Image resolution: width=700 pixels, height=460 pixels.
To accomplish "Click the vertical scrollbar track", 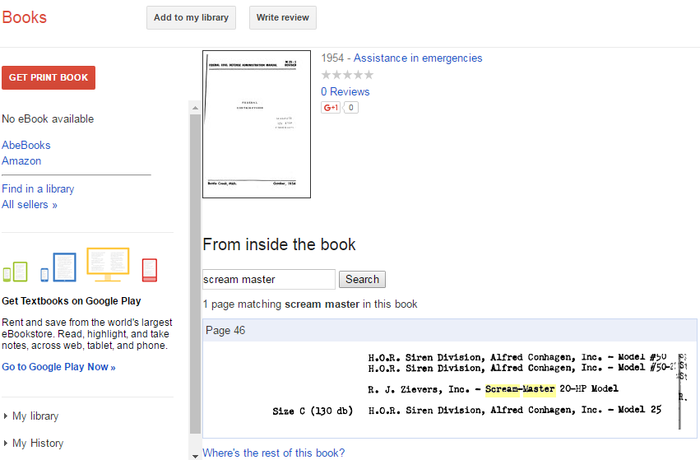I will pyautogui.click(x=195, y=273).
